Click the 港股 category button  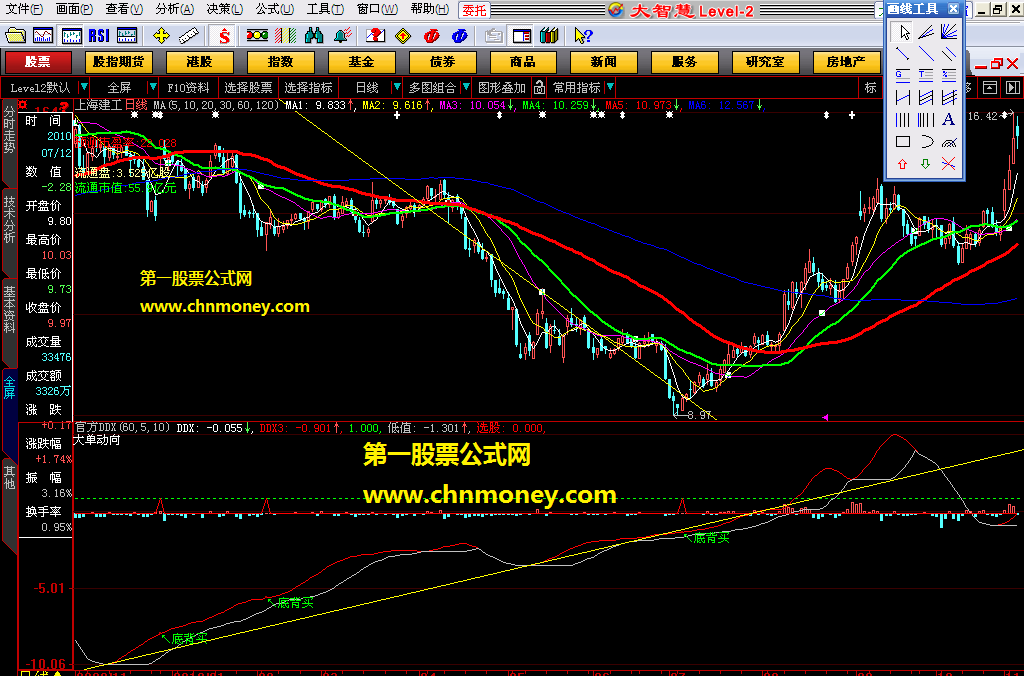(x=199, y=62)
